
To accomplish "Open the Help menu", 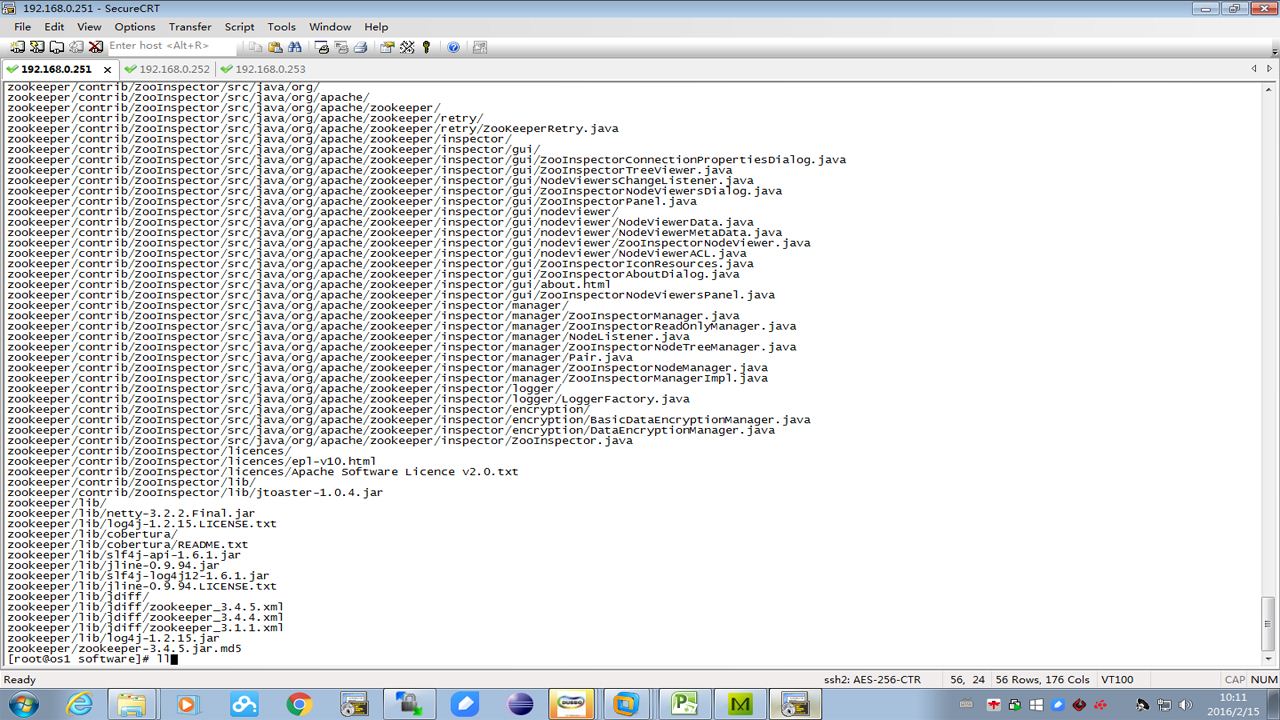I will (x=376, y=27).
